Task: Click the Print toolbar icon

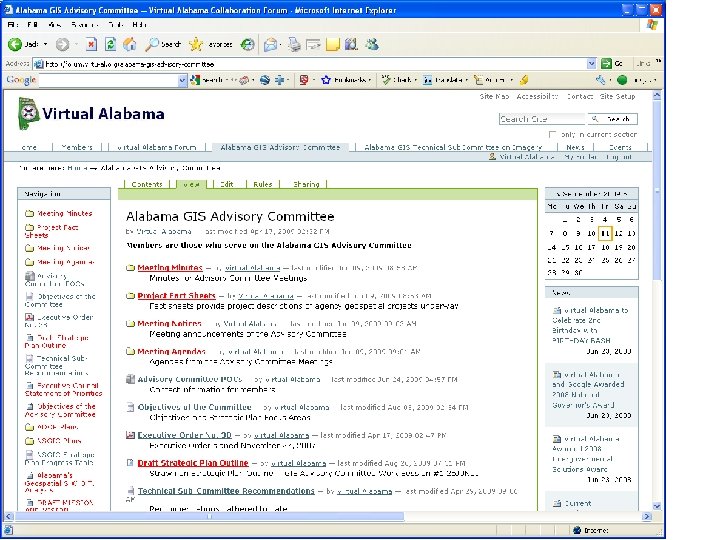Action: click(x=294, y=44)
